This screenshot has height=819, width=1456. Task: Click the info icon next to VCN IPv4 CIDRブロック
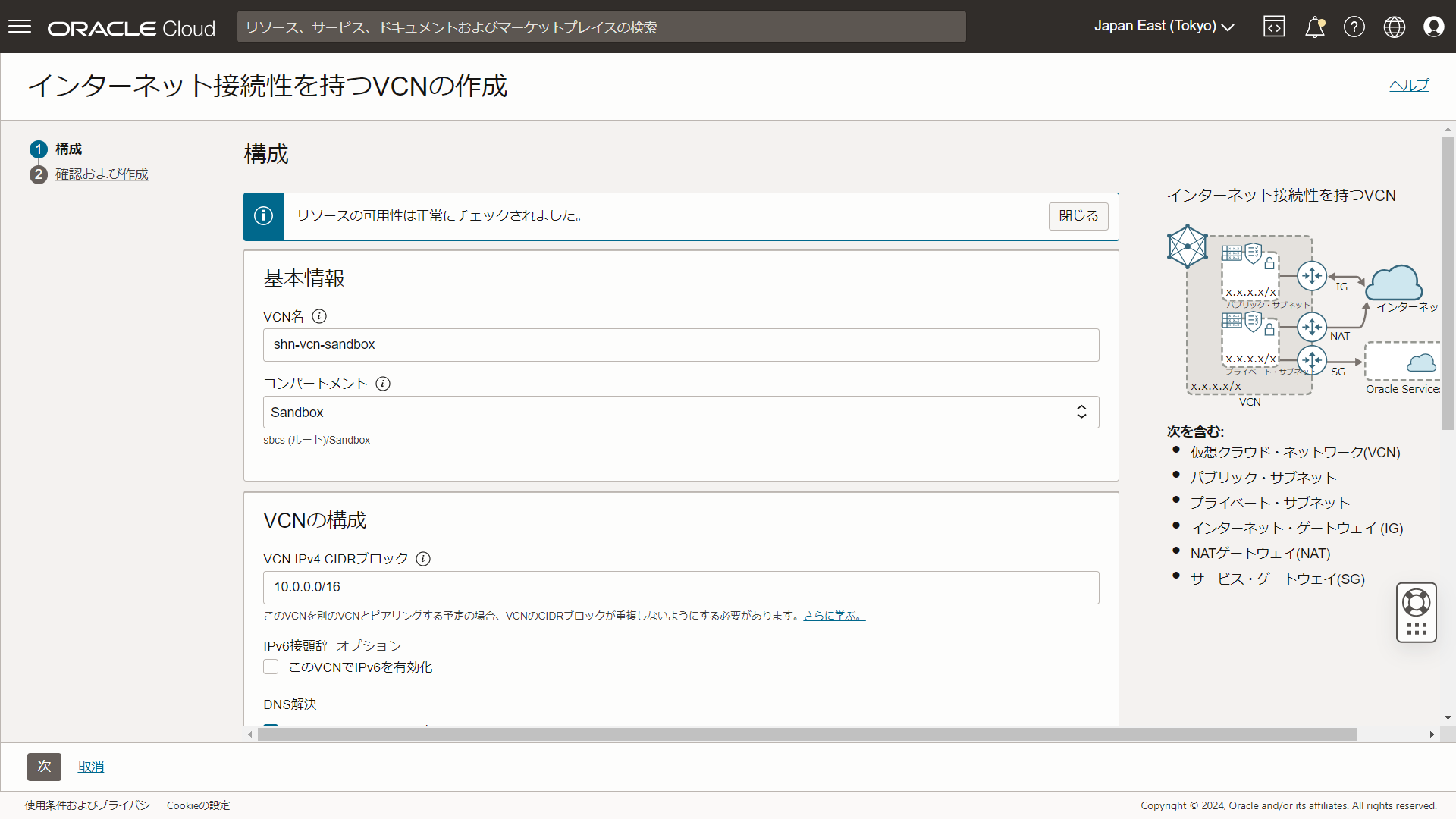[x=423, y=559]
